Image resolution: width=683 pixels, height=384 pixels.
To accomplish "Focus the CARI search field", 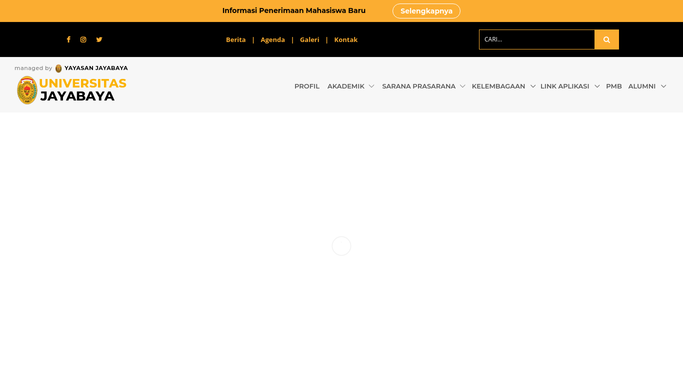I will [537, 40].
